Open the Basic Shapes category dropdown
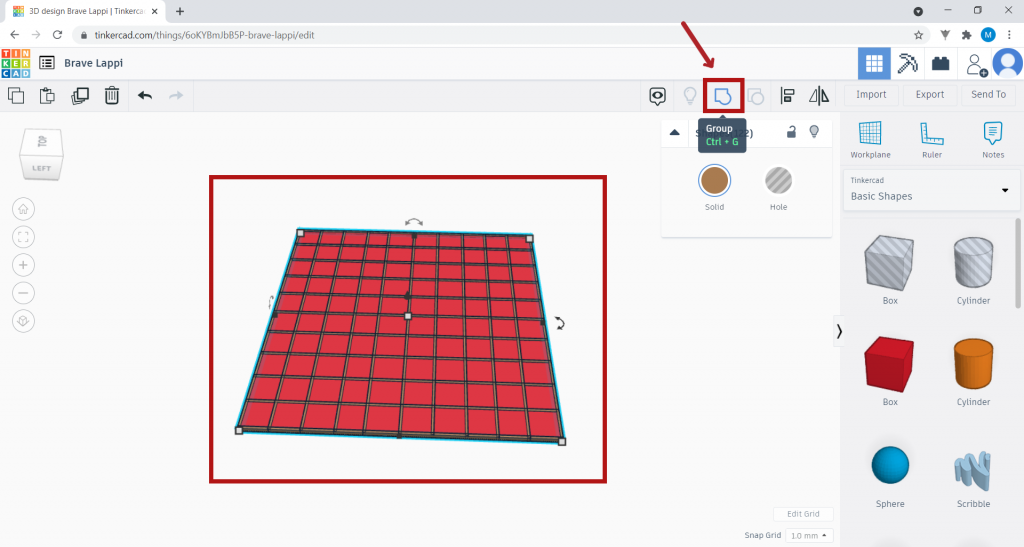1024x547 pixels. coord(931,190)
